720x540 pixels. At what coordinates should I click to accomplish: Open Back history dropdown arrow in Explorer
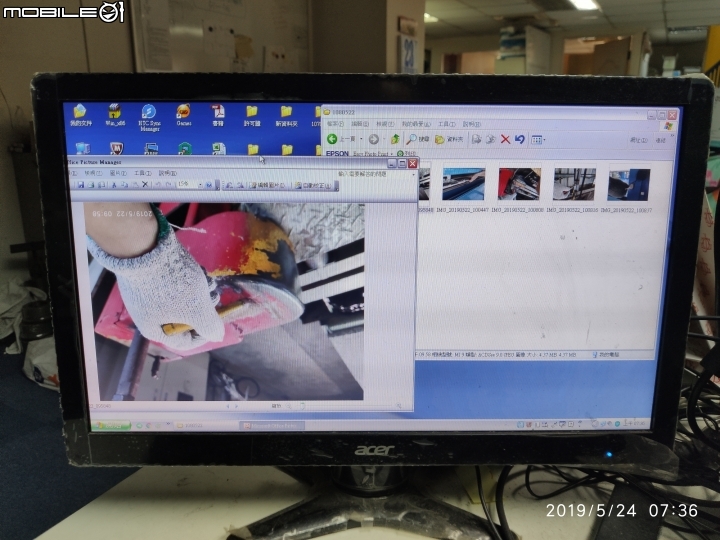(x=361, y=139)
